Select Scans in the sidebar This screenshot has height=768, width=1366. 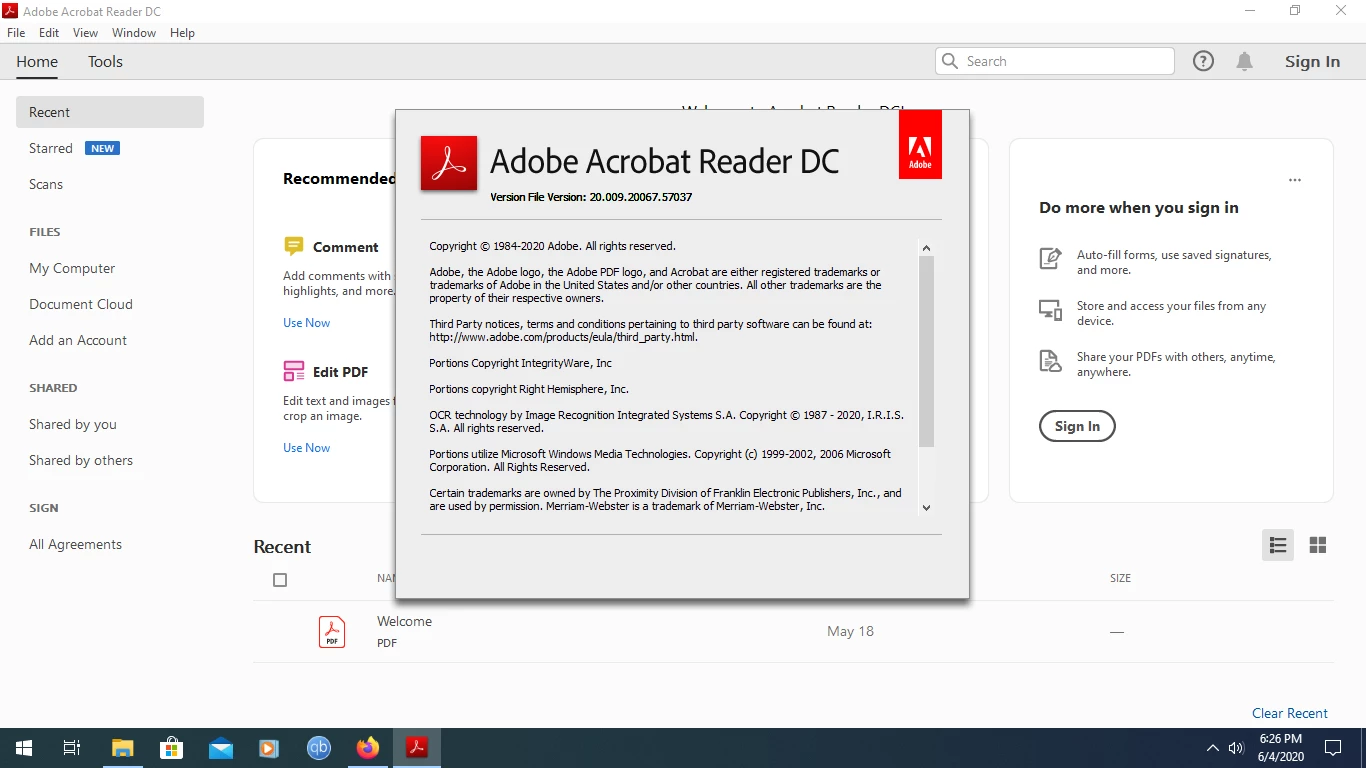coord(46,184)
